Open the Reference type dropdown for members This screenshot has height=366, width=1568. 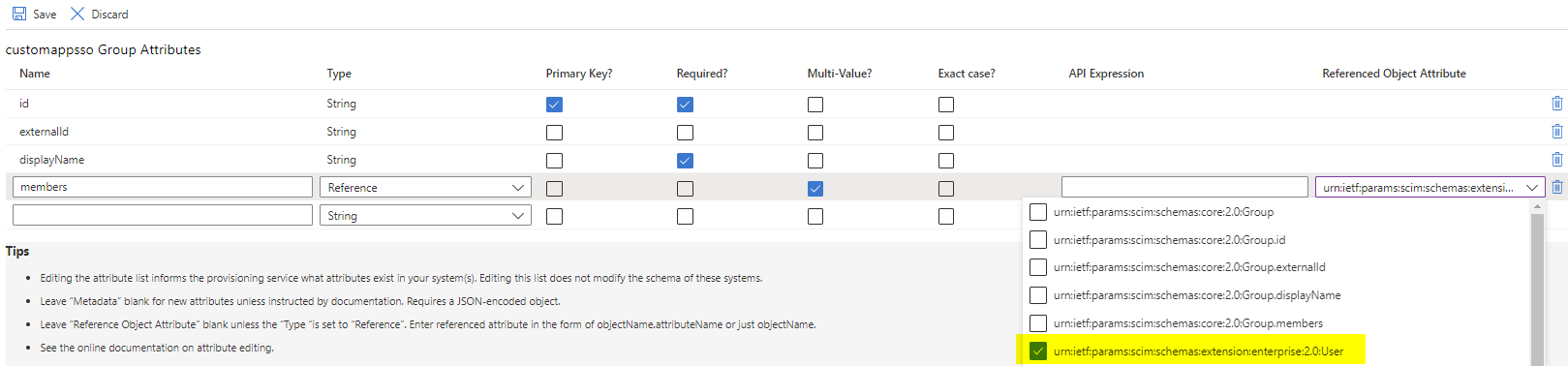[x=425, y=187]
